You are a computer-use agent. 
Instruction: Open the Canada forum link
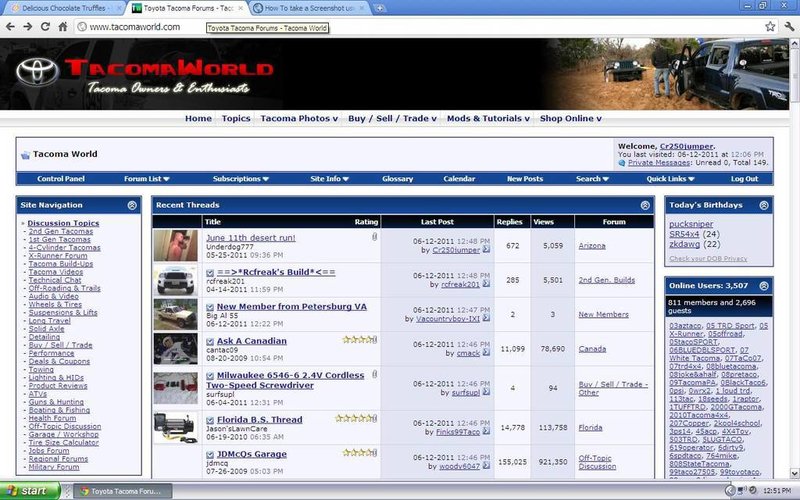tap(592, 349)
